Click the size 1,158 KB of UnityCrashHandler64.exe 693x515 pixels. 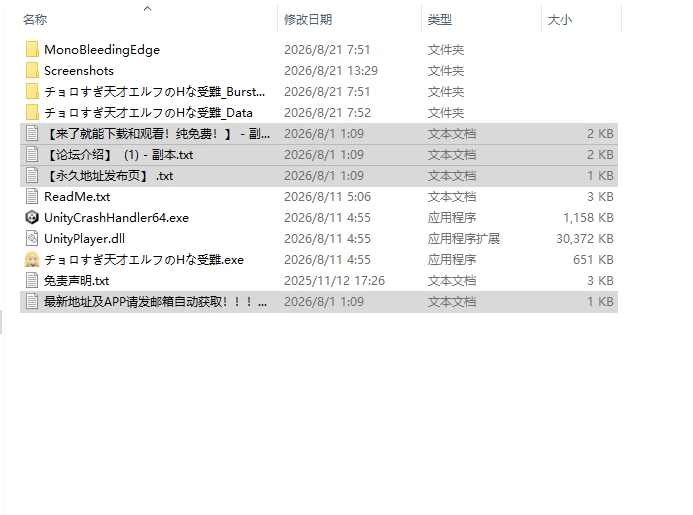click(588, 217)
